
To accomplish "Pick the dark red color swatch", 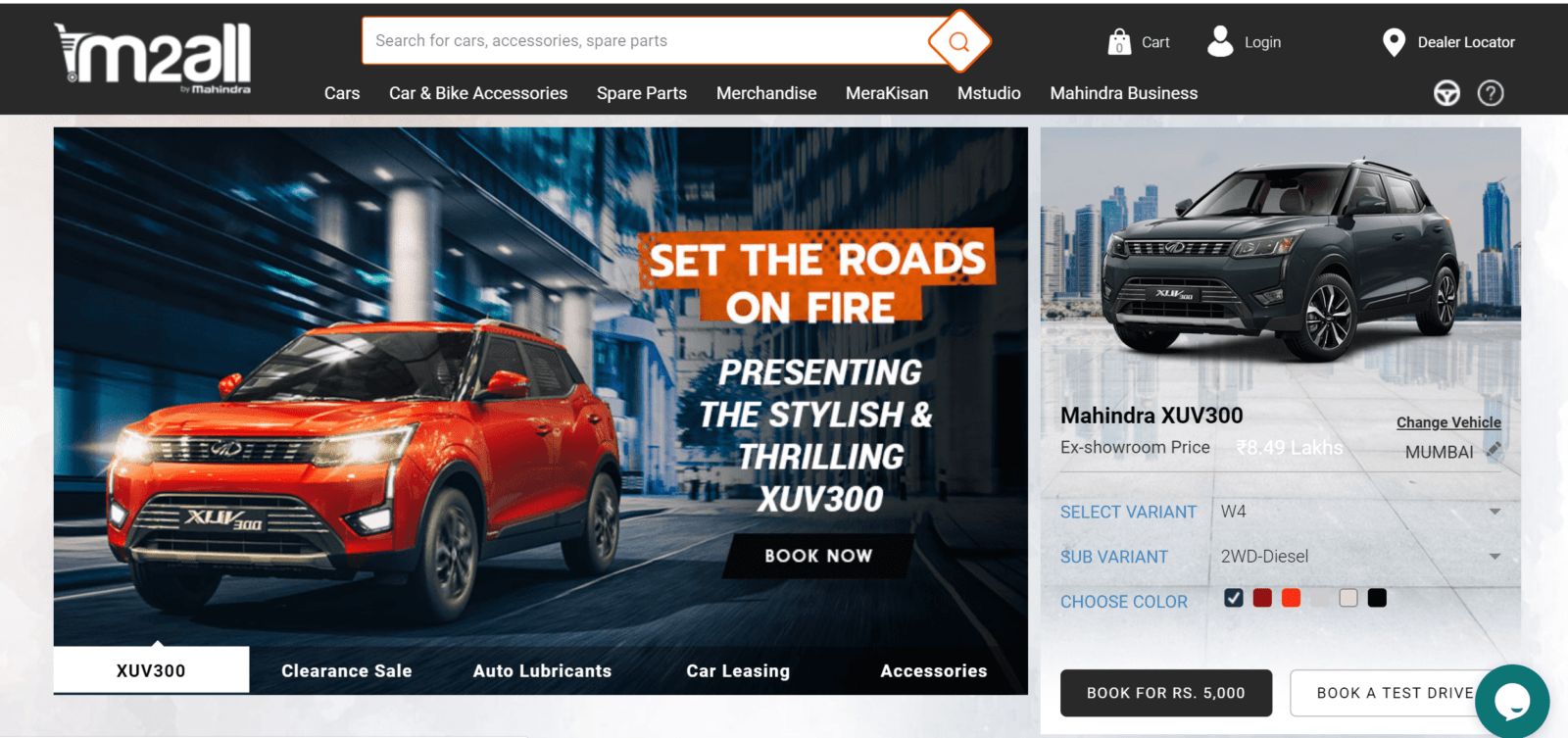I will tap(1262, 598).
